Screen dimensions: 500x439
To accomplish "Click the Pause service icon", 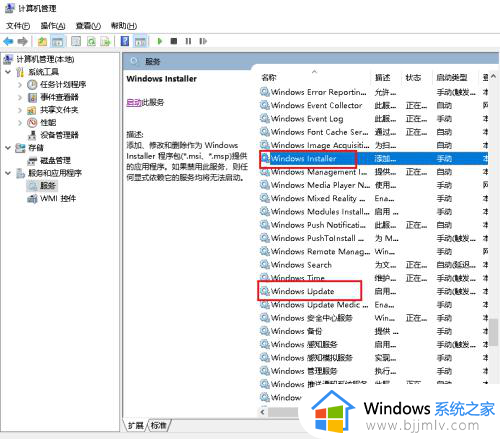I will [188, 41].
